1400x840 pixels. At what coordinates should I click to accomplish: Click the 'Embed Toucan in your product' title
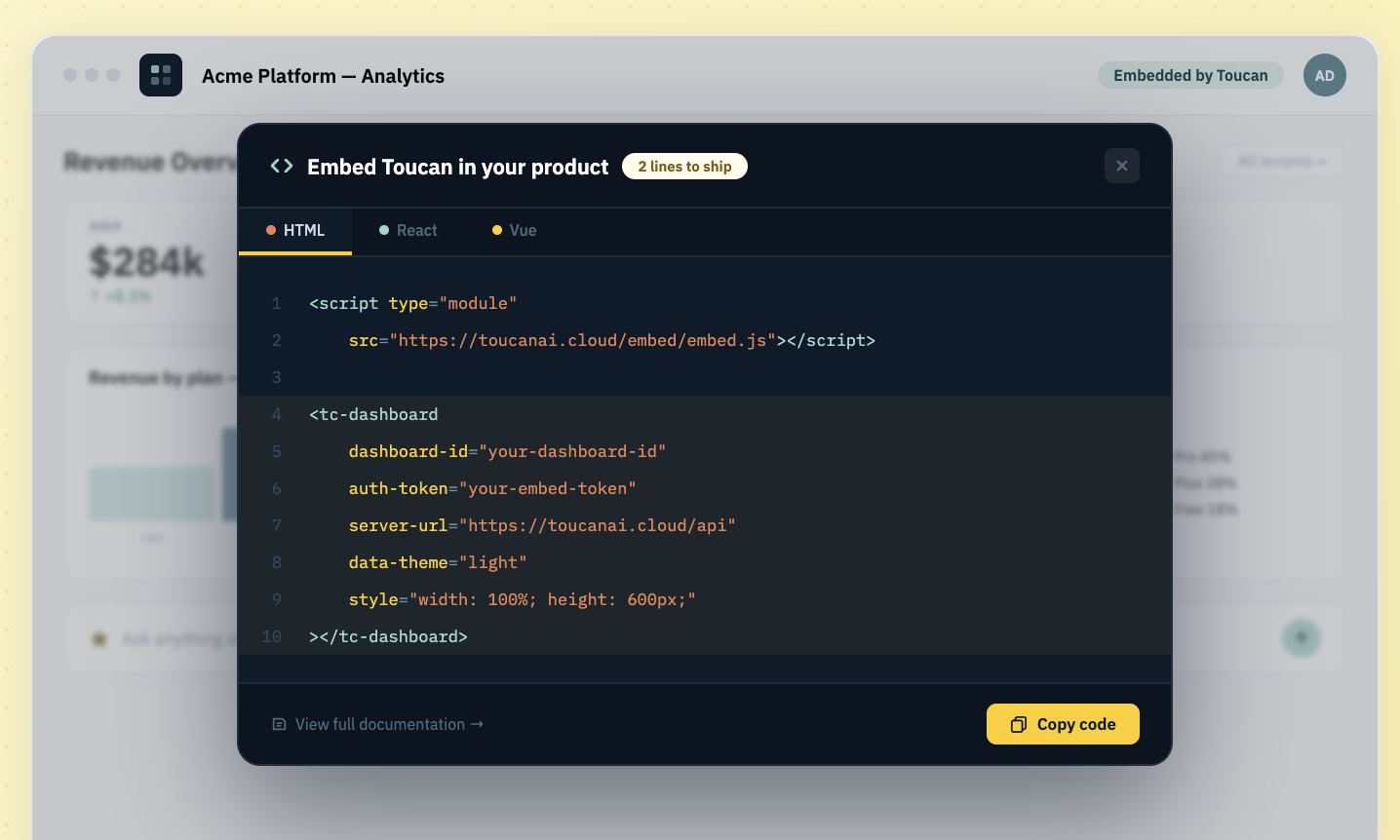(x=457, y=167)
